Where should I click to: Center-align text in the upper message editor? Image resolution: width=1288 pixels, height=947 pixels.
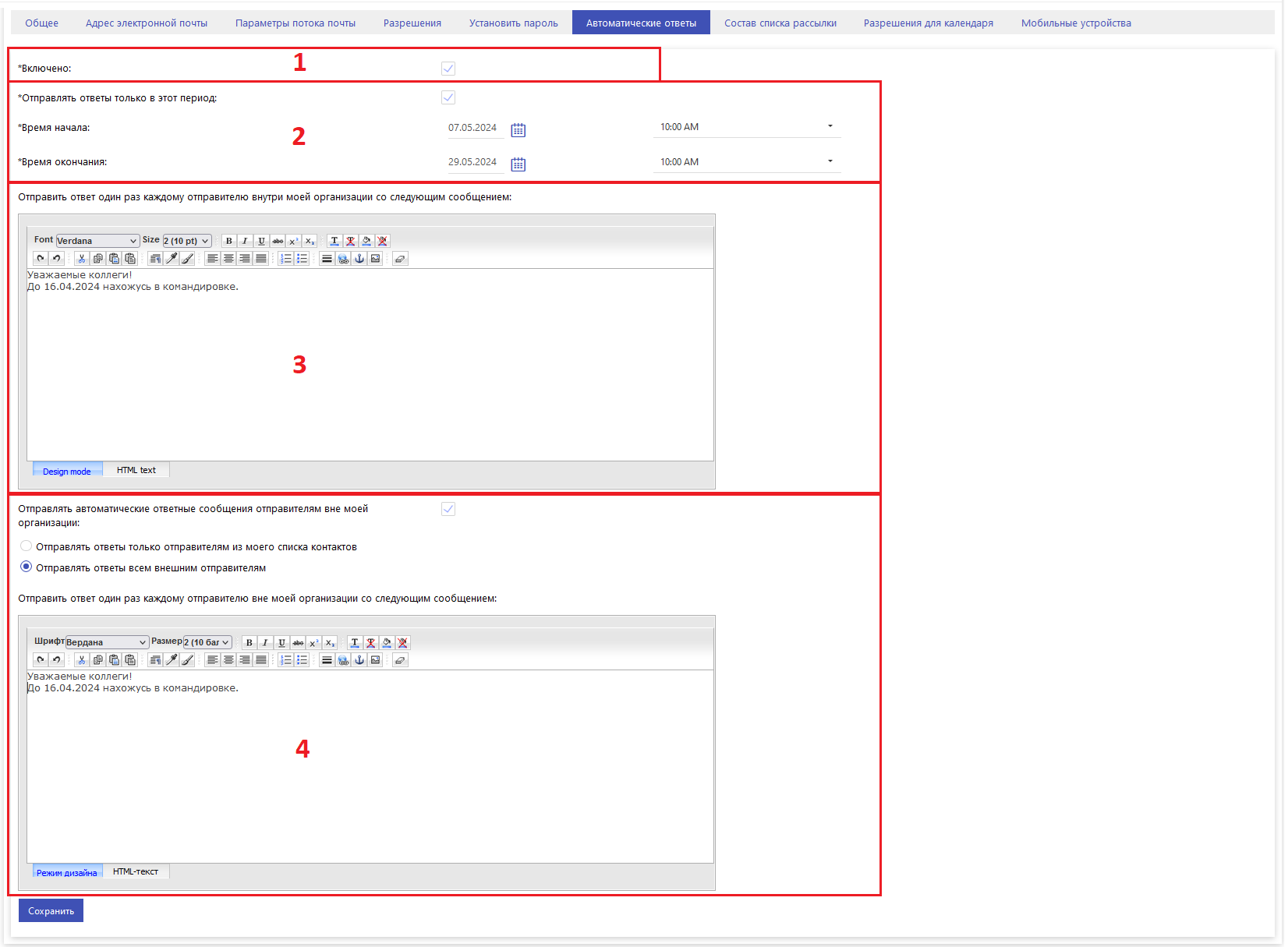click(228, 259)
